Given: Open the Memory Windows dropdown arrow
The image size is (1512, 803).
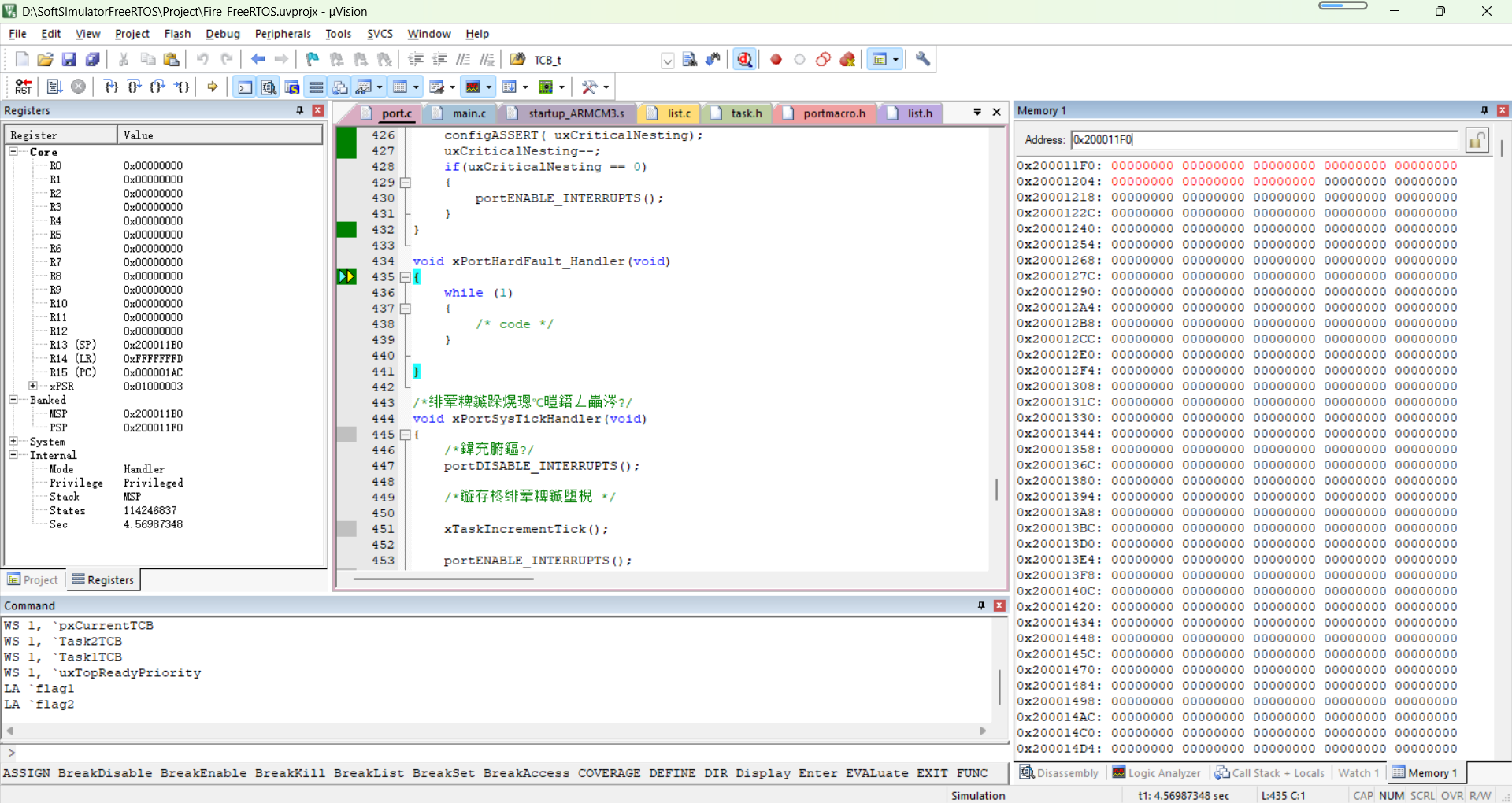Looking at the screenshot, I should pos(417,87).
